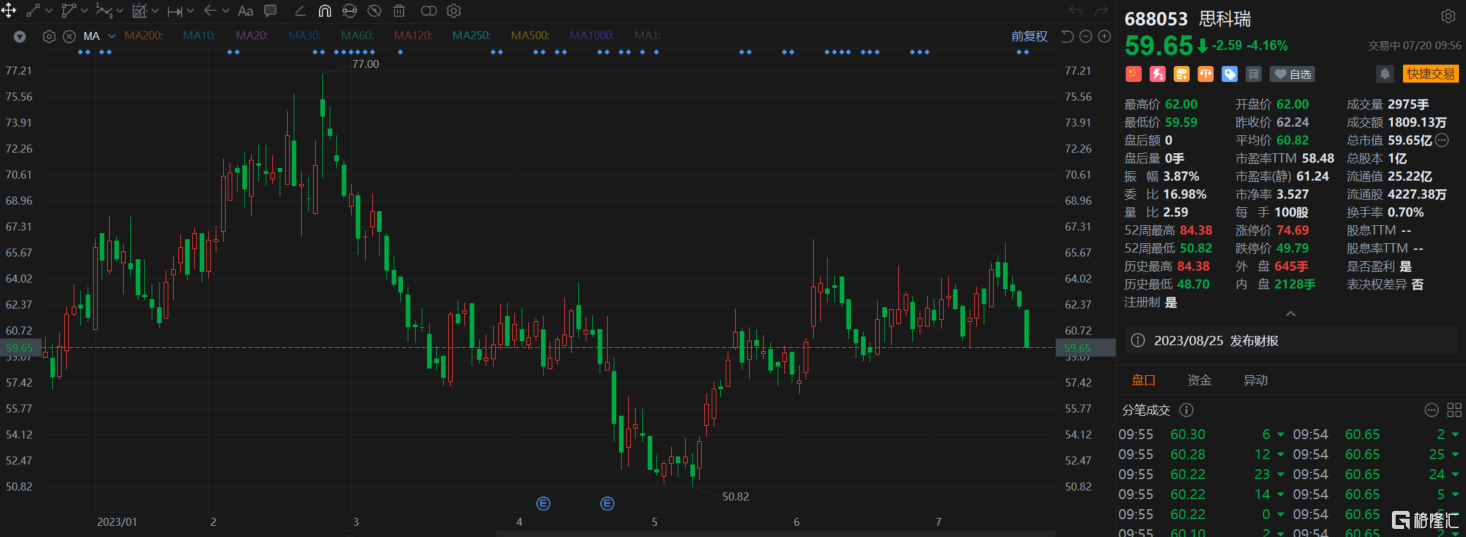The width and height of the screenshot is (1466, 537).
Task: Toggle 自选 favorite heart button
Action: coord(1292,74)
